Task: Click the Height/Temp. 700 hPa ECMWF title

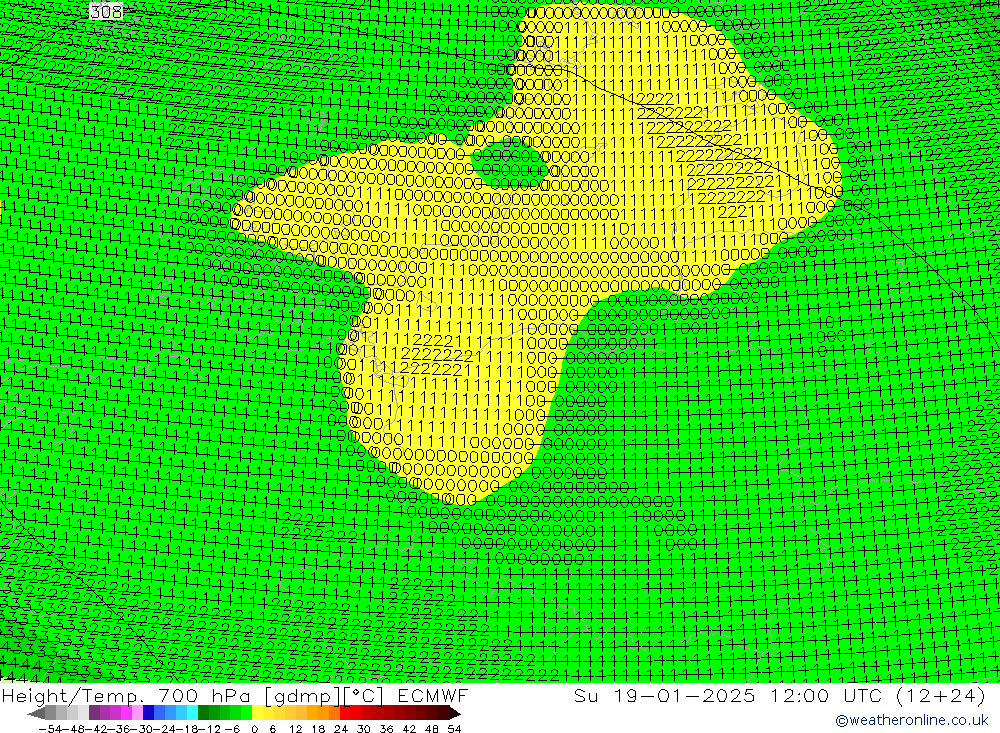Action: (235, 695)
